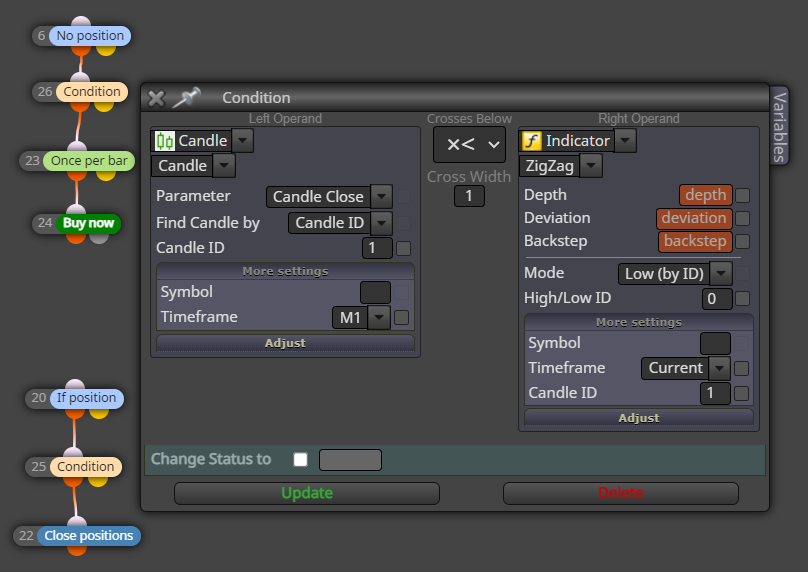This screenshot has height=572, width=808.
Task: Click the Update button
Action: (307, 493)
